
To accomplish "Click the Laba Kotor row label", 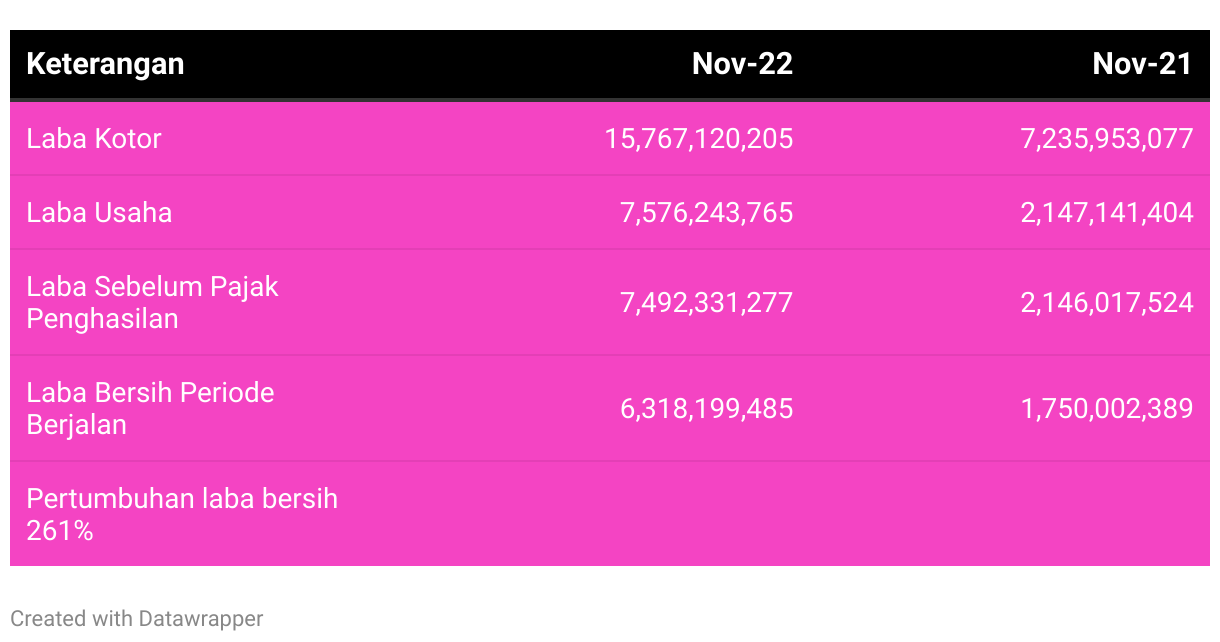I will (94, 138).
